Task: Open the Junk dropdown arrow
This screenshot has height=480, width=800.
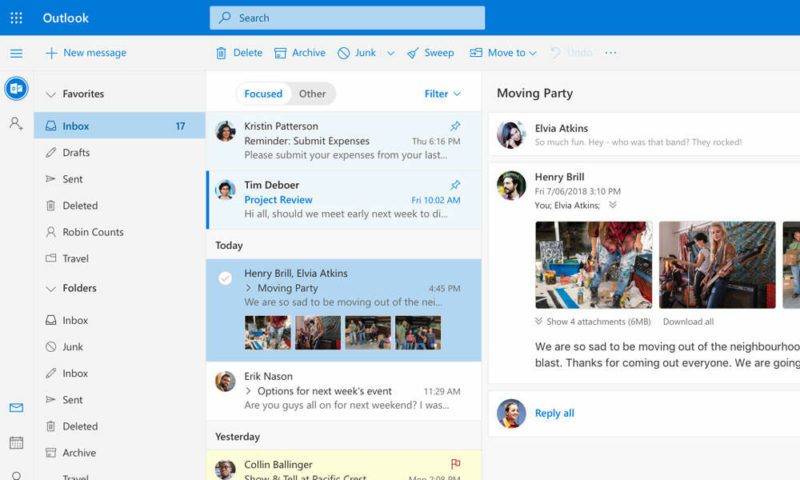Action: (391, 53)
